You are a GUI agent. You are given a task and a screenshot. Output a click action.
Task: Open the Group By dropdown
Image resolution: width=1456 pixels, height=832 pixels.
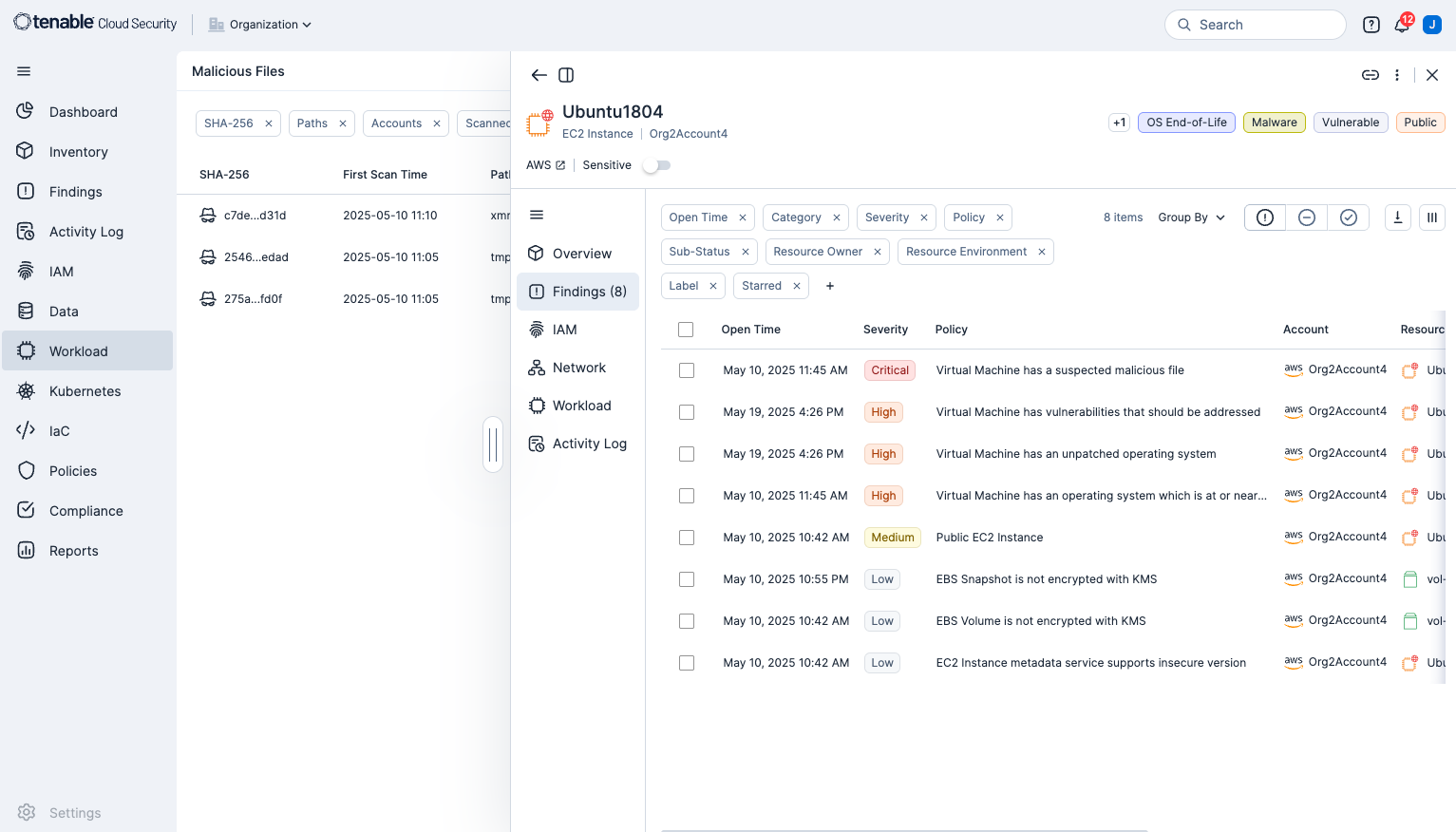tap(1191, 217)
